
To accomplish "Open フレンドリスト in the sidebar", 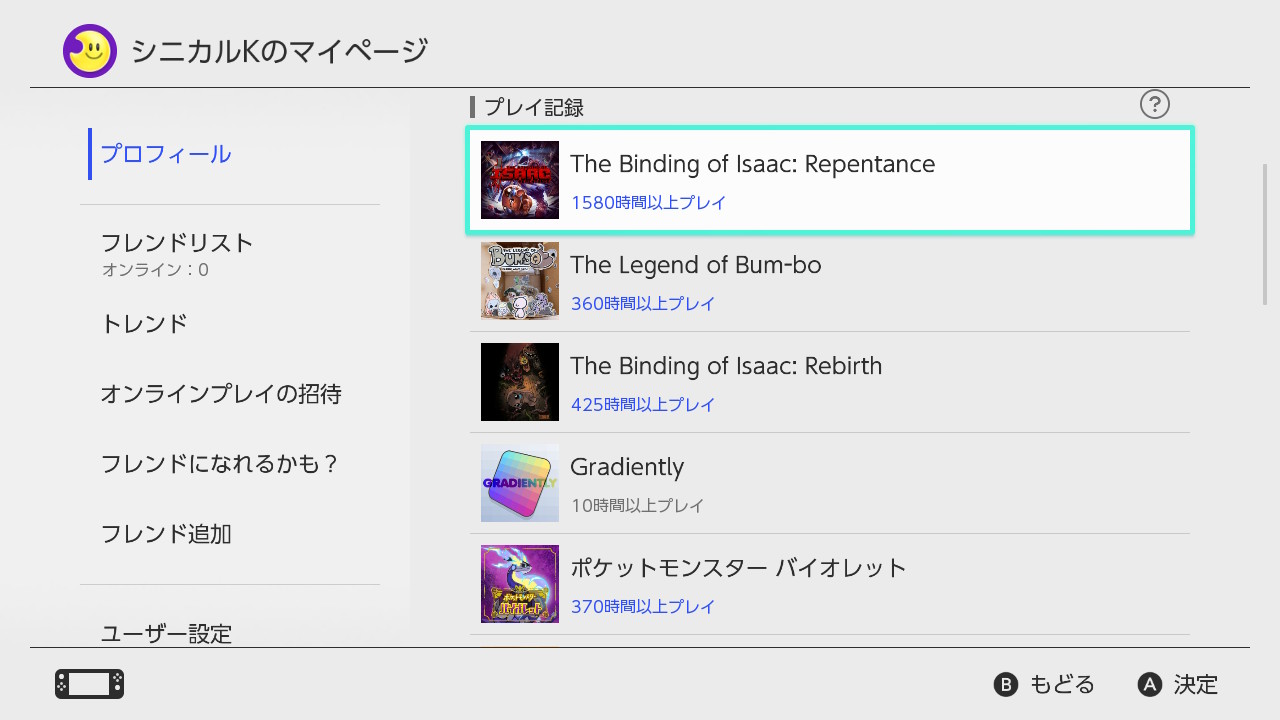I will click(177, 243).
